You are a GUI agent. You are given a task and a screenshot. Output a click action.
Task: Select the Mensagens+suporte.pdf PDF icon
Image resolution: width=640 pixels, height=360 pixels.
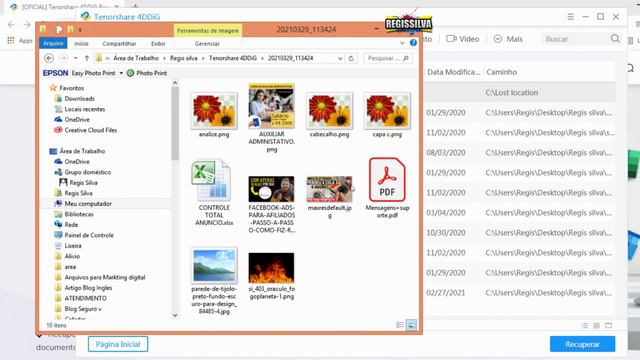(x=387, y=180)
